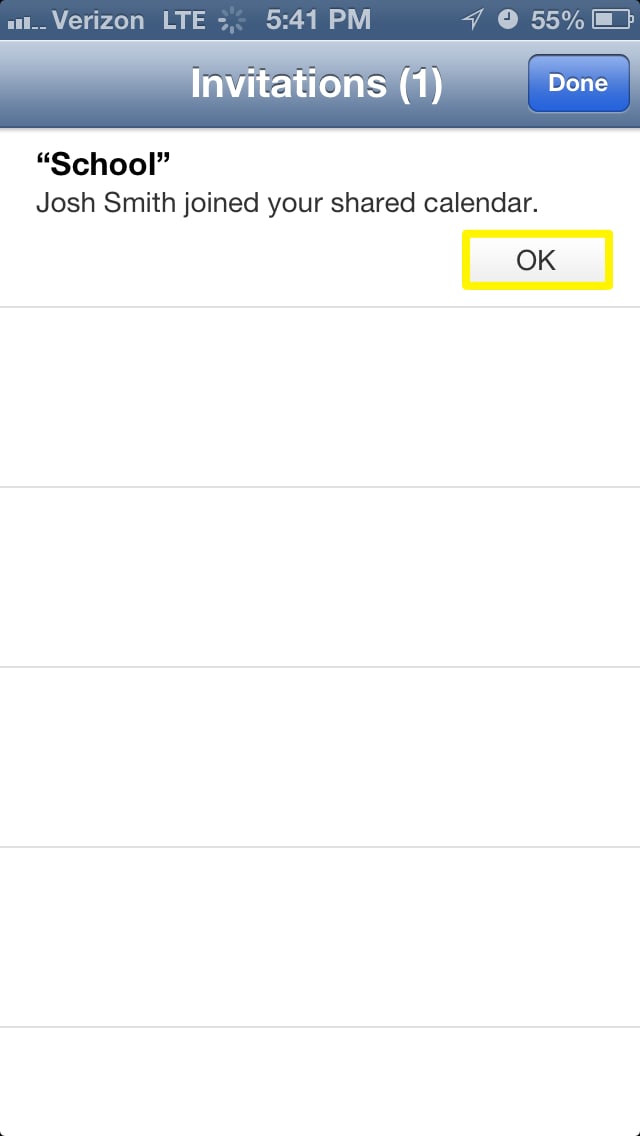Select fourth empty row beneath School invitation
Screen dimensions: 640x1136
pos(320,937)
